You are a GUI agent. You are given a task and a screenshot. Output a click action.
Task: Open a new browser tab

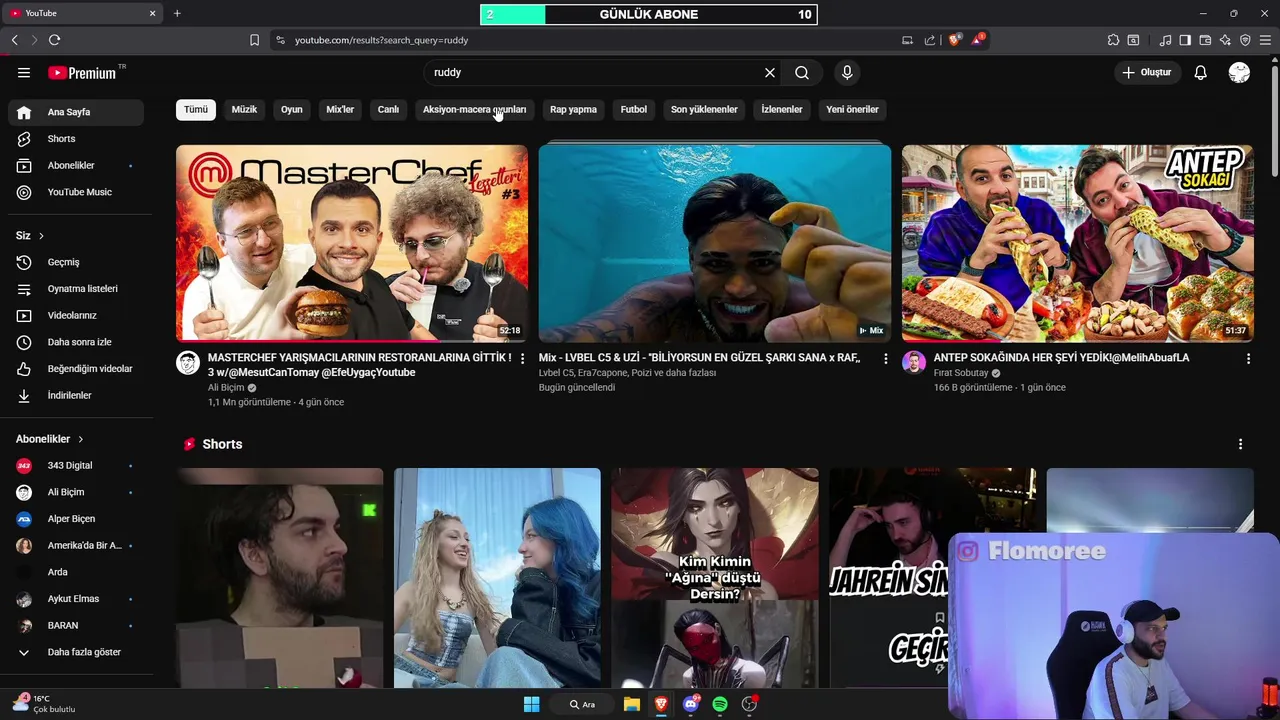click(x=177, y=13)
